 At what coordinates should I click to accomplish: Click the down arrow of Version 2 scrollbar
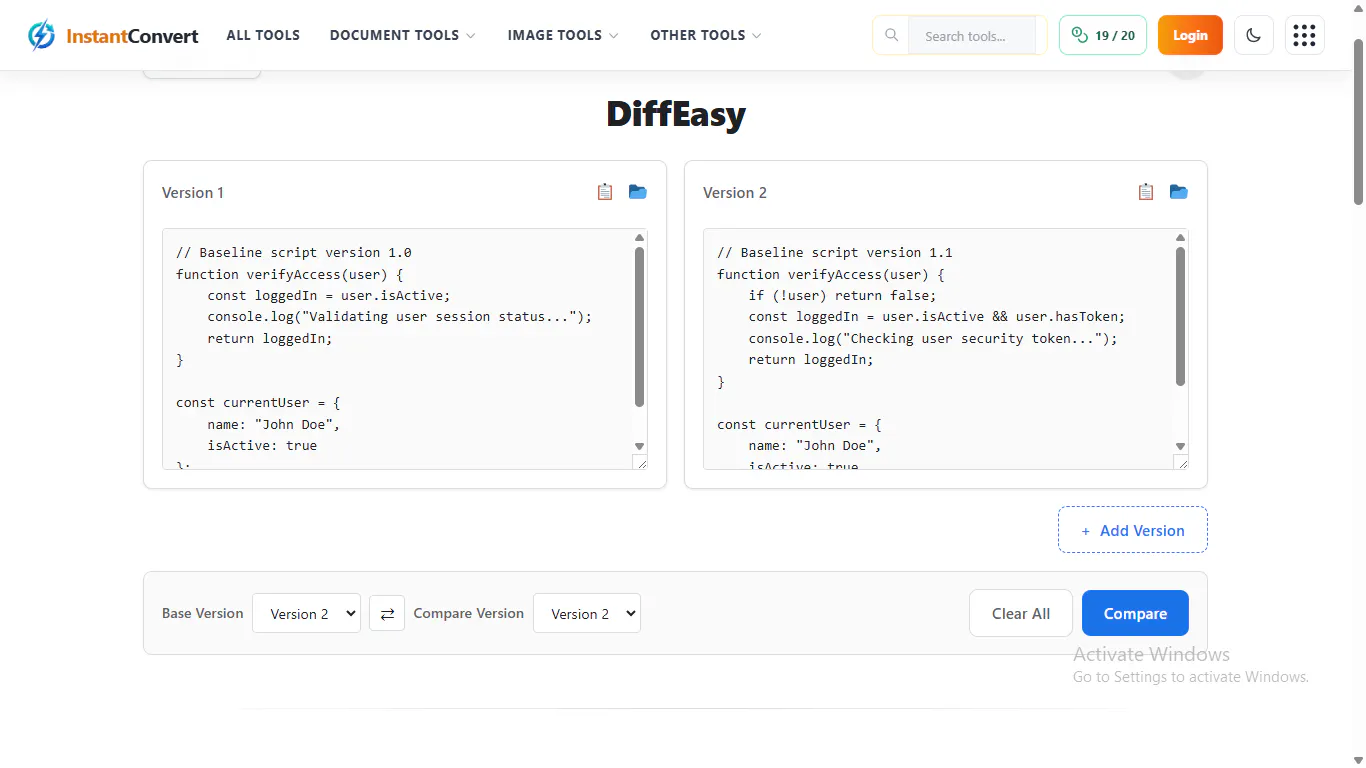pos(1181,446)
